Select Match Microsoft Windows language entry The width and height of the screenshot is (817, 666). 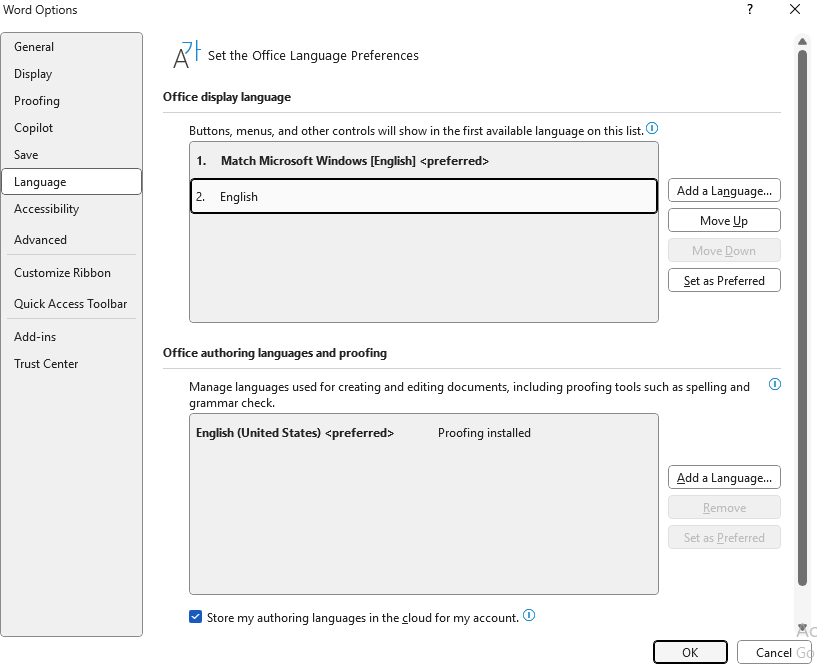pos(423,161)
